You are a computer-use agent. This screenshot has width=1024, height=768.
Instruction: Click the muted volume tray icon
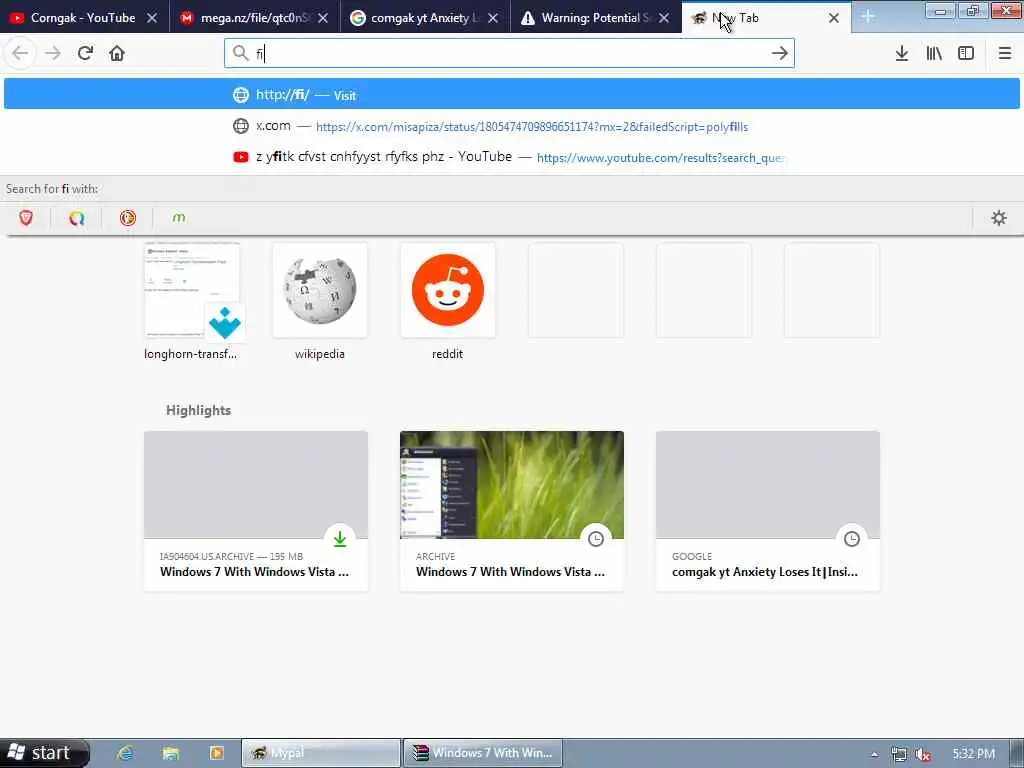923,754
